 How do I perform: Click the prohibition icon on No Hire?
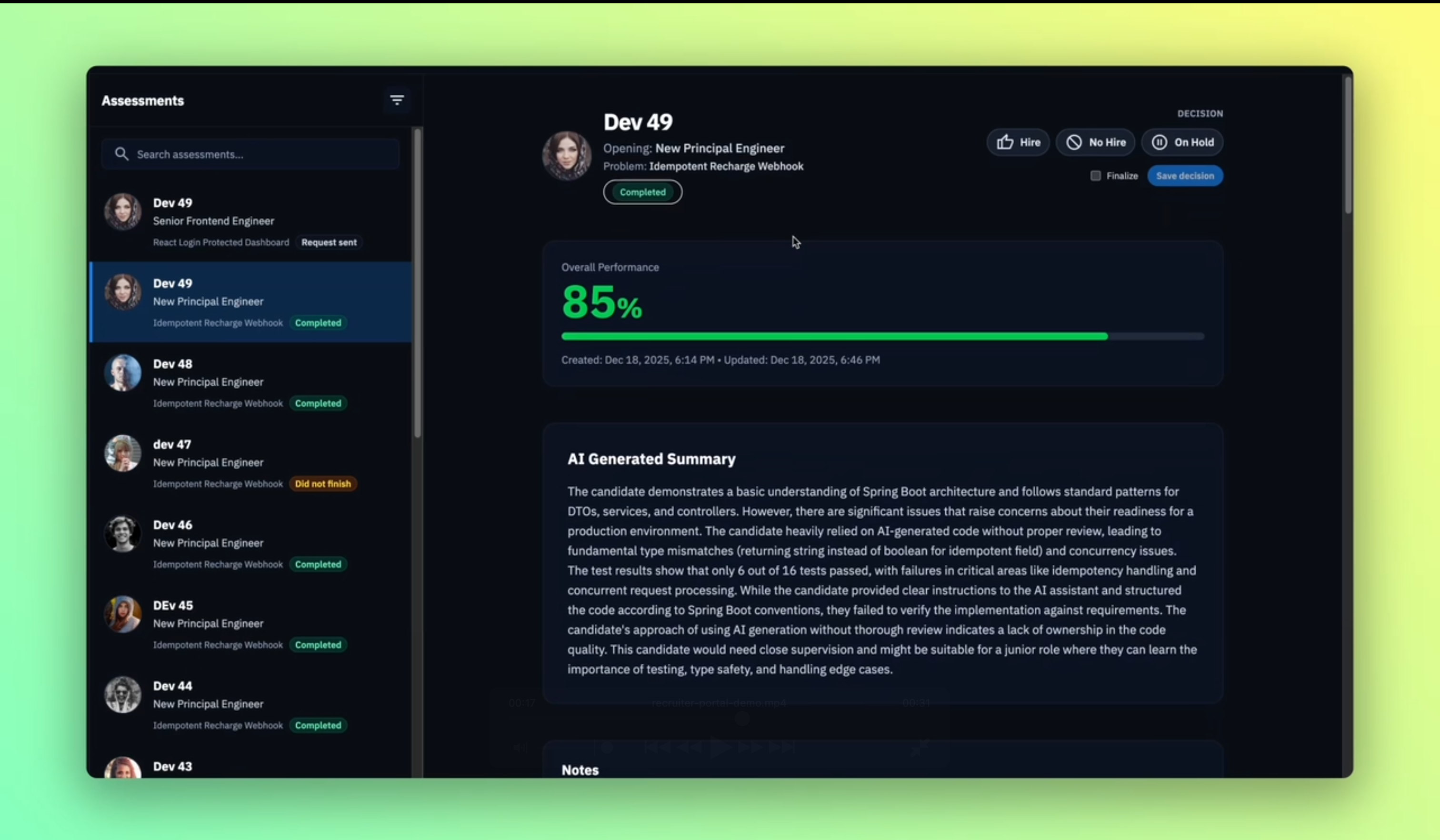1075,142
